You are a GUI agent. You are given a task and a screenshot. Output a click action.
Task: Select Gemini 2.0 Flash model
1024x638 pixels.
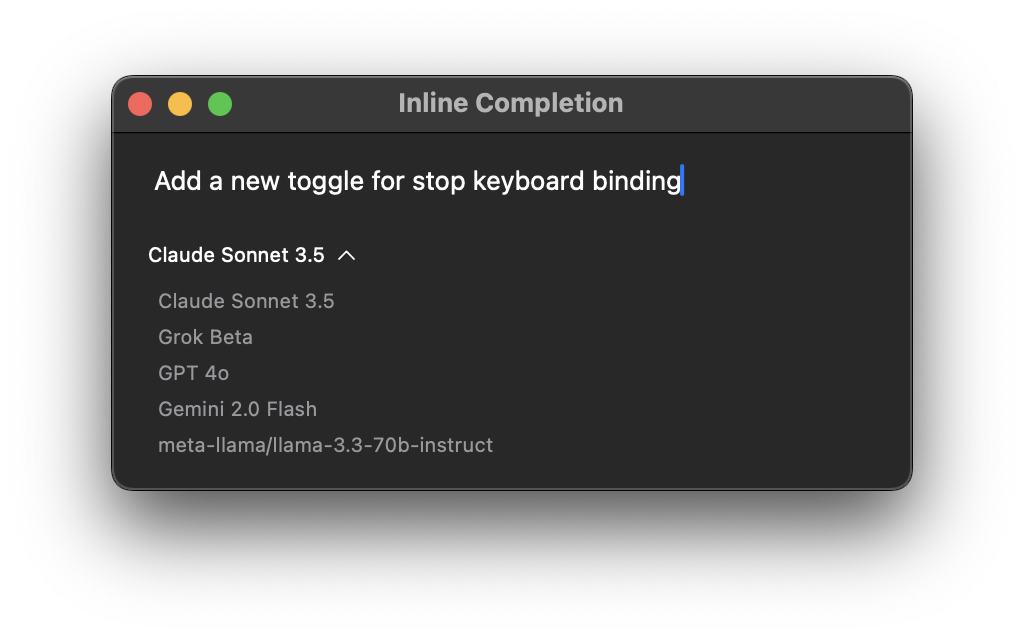[237, 409]
